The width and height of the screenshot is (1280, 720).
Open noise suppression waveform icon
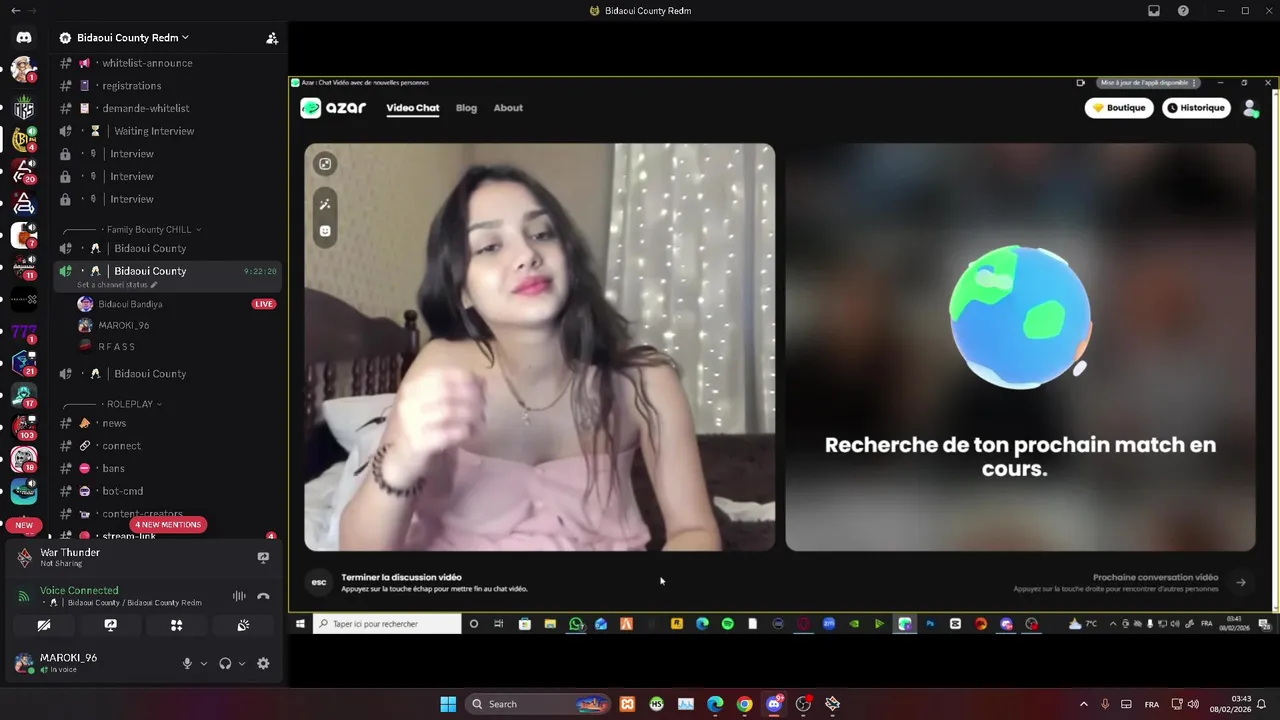pyautogui.click(x=239, y=596)
